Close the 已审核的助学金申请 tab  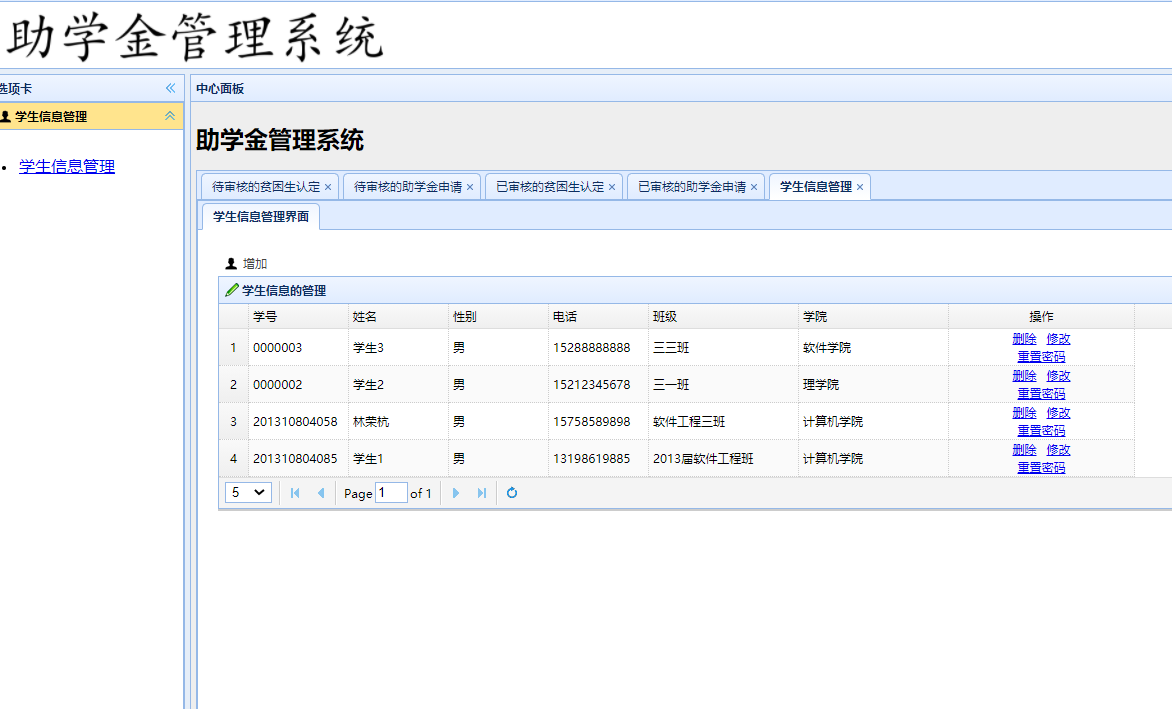pyautogui.click(x=754, y=187)
